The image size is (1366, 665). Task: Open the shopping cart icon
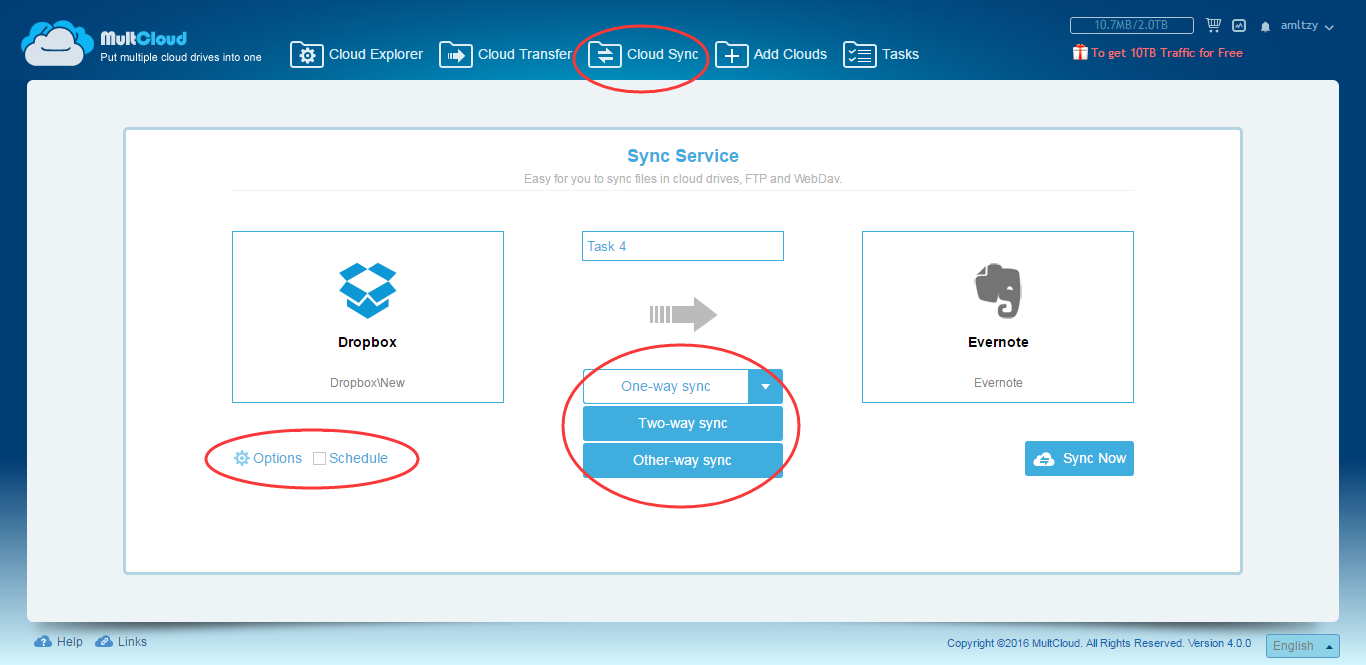pyautogui.click(x=1214, y=25)
